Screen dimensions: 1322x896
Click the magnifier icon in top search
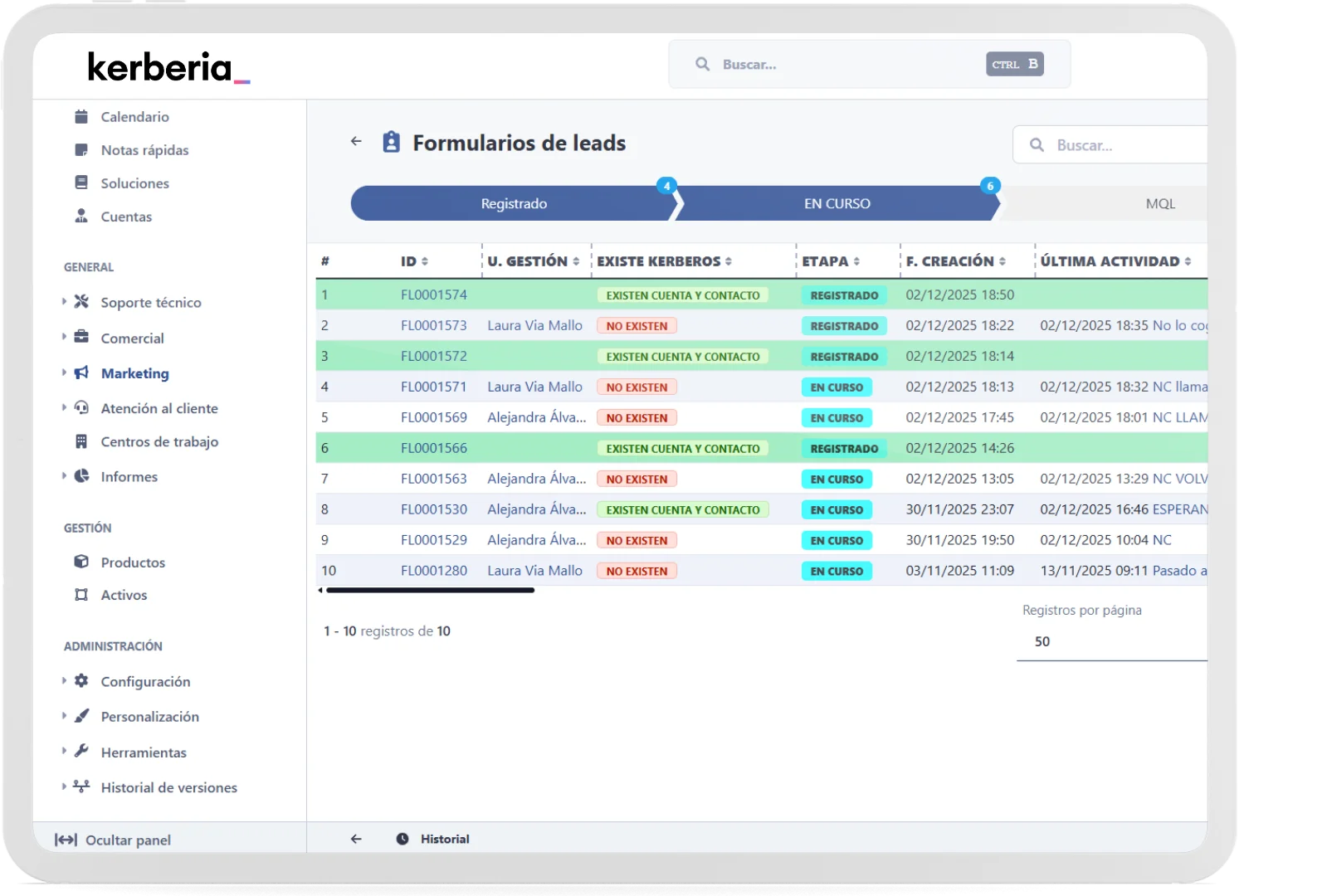[703, 64]
